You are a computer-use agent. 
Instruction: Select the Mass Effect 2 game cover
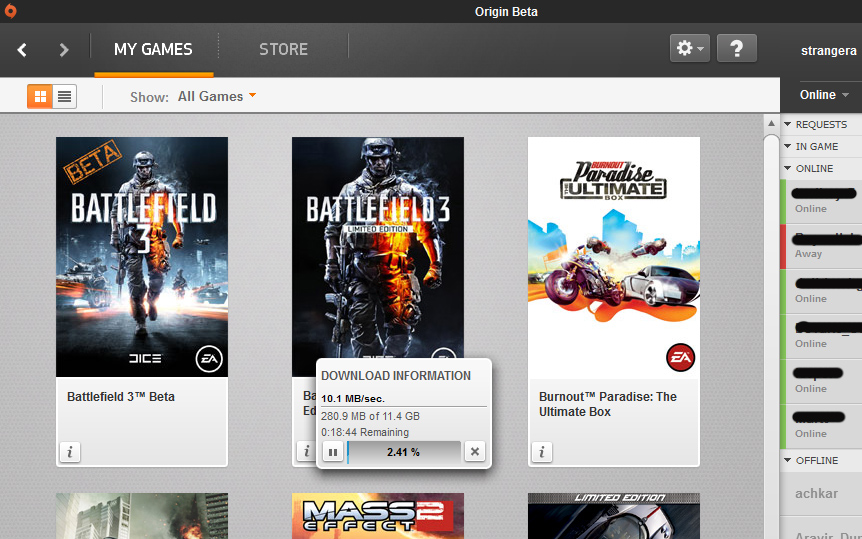tap(377, 516)
